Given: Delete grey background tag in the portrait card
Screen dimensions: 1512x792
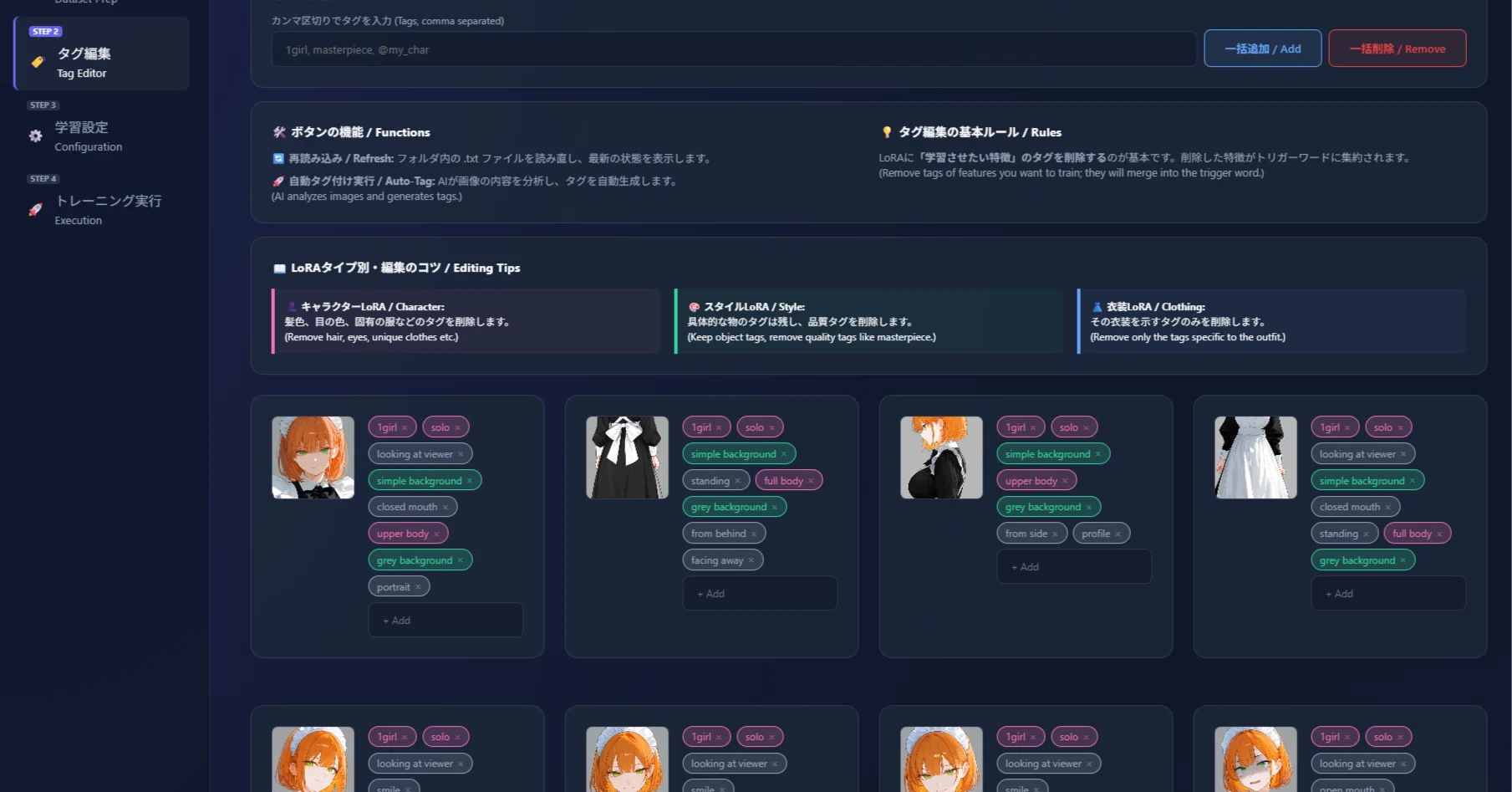Looking at the screenshot, I should pos(460,560).
